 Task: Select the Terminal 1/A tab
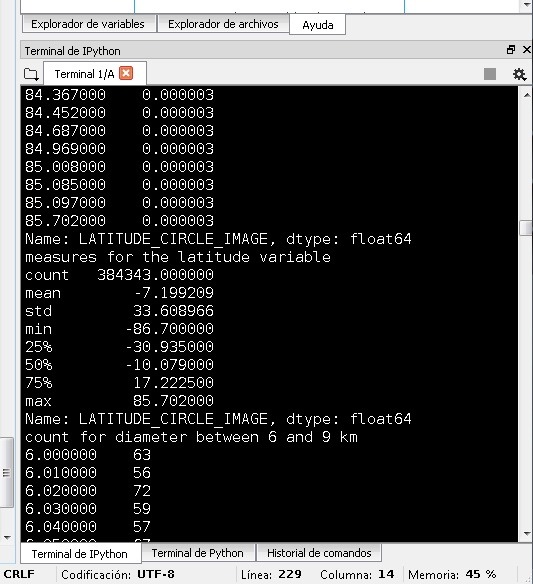[84, 74]
